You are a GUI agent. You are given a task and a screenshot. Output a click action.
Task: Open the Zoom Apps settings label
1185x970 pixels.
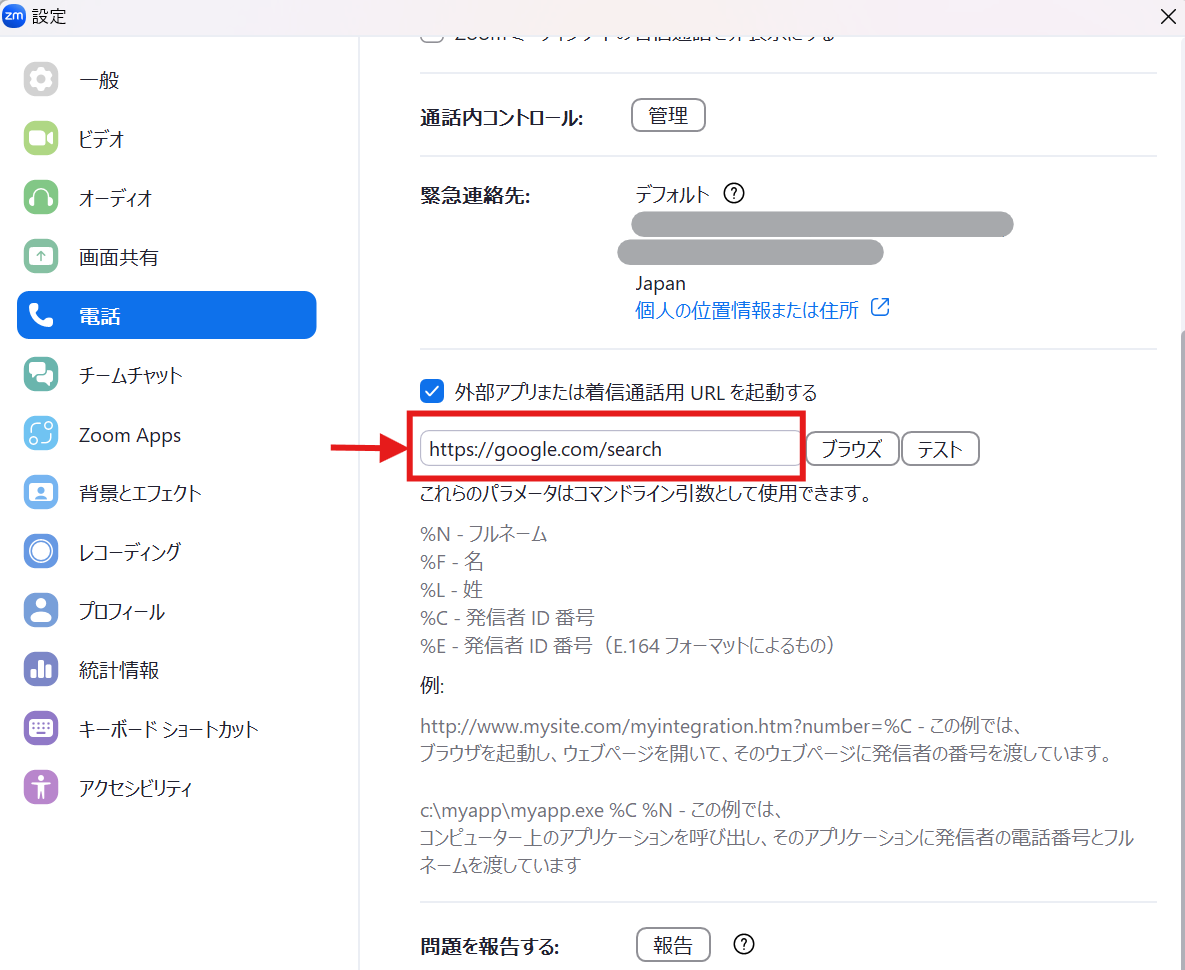130,435
